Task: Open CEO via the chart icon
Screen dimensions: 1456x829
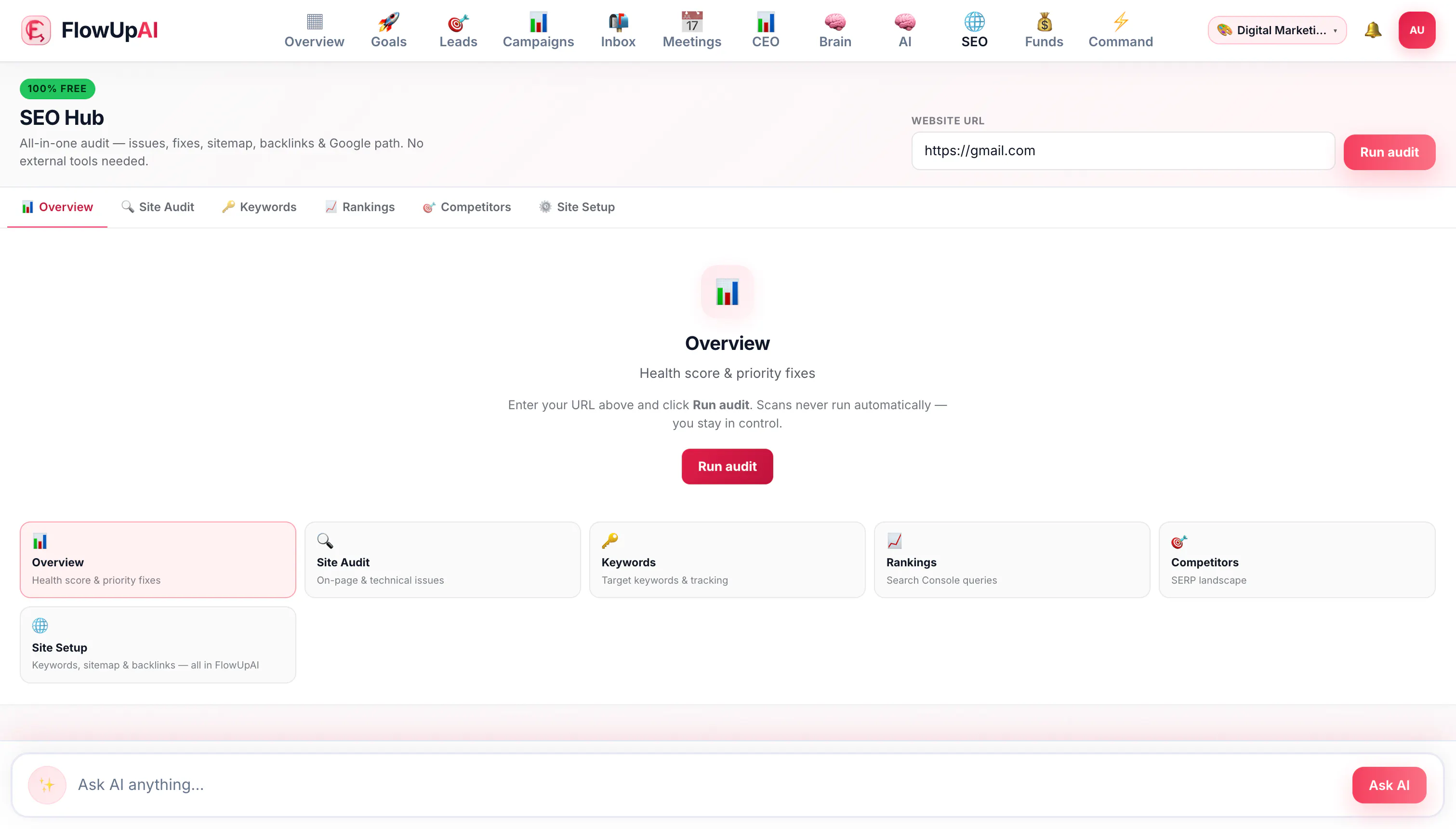Action: (765, 22)
